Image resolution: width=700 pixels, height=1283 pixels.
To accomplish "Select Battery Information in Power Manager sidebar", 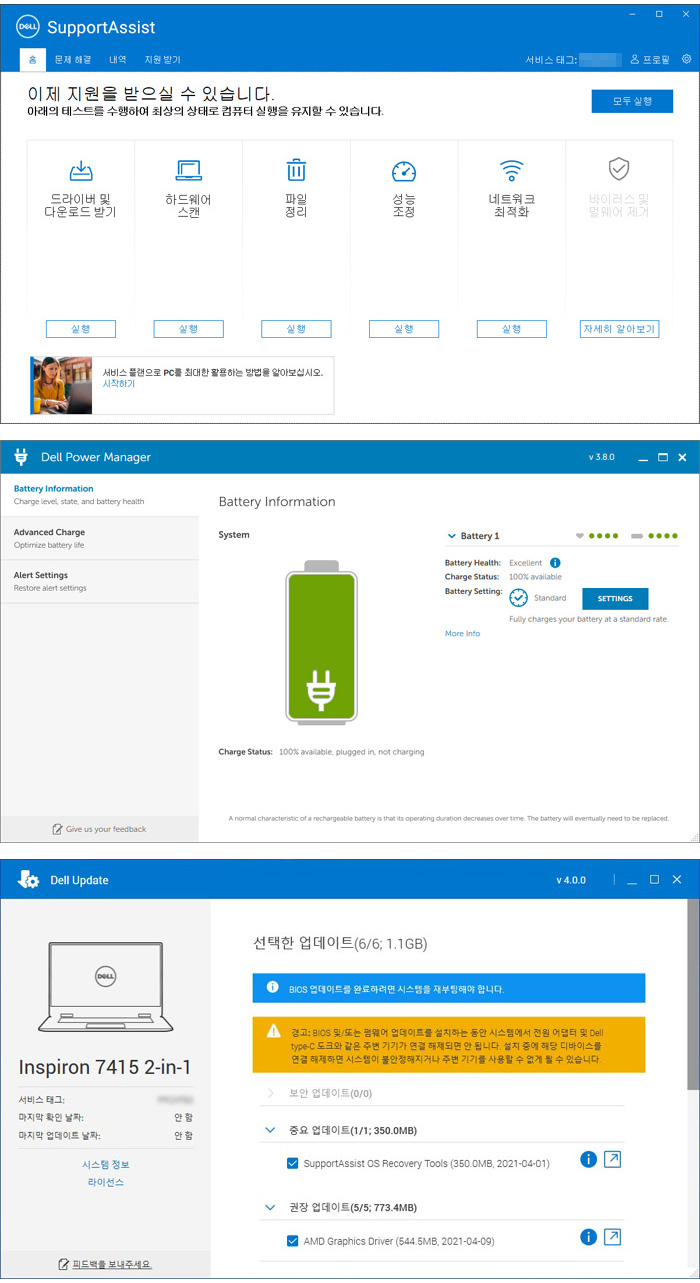I will click(x=99, y=495).
